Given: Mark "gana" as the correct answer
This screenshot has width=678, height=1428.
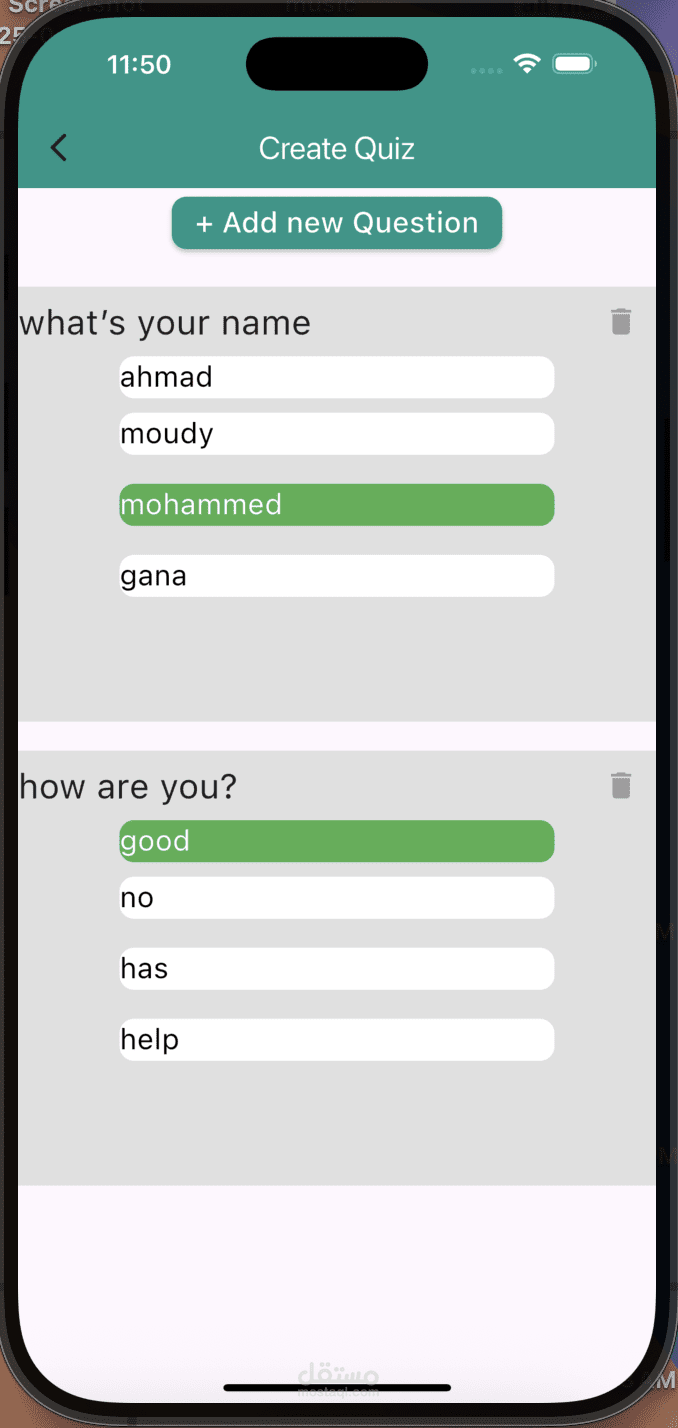Looking at the screenshot, I should click(x=336, y=576).
